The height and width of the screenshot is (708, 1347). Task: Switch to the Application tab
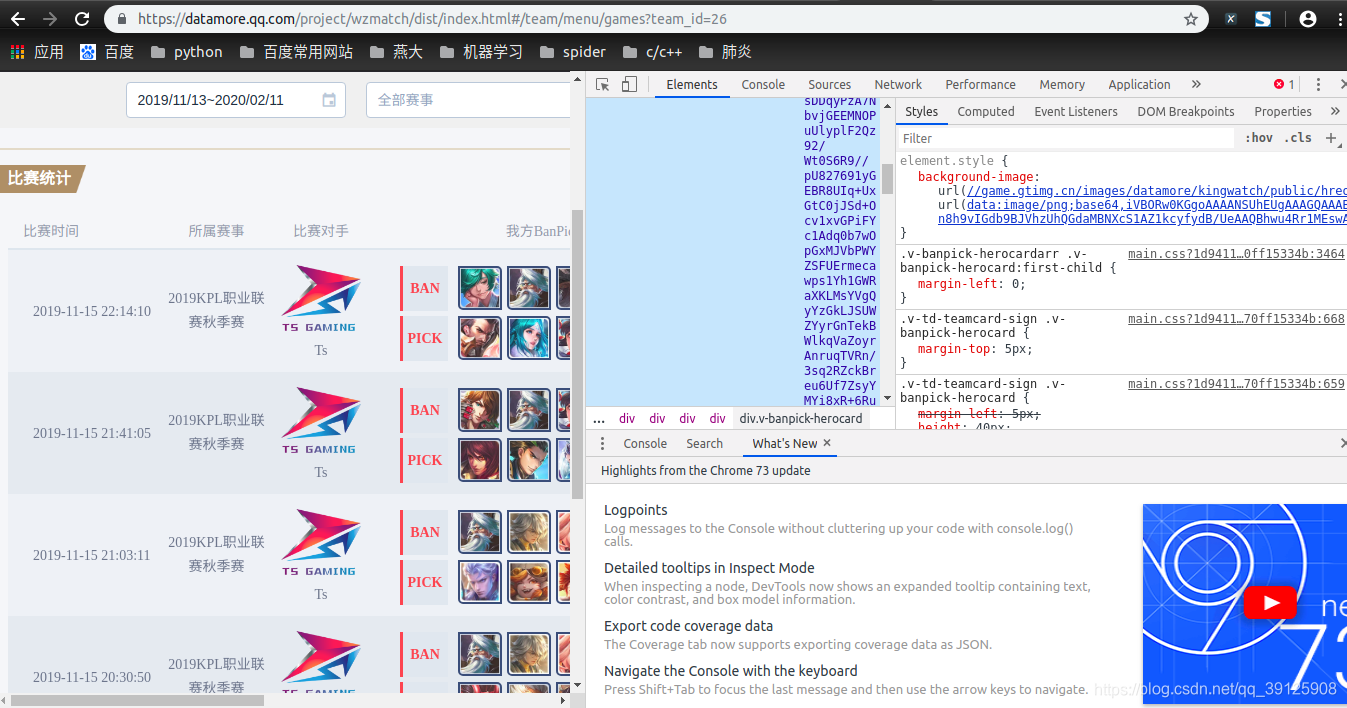[1139, 85]
